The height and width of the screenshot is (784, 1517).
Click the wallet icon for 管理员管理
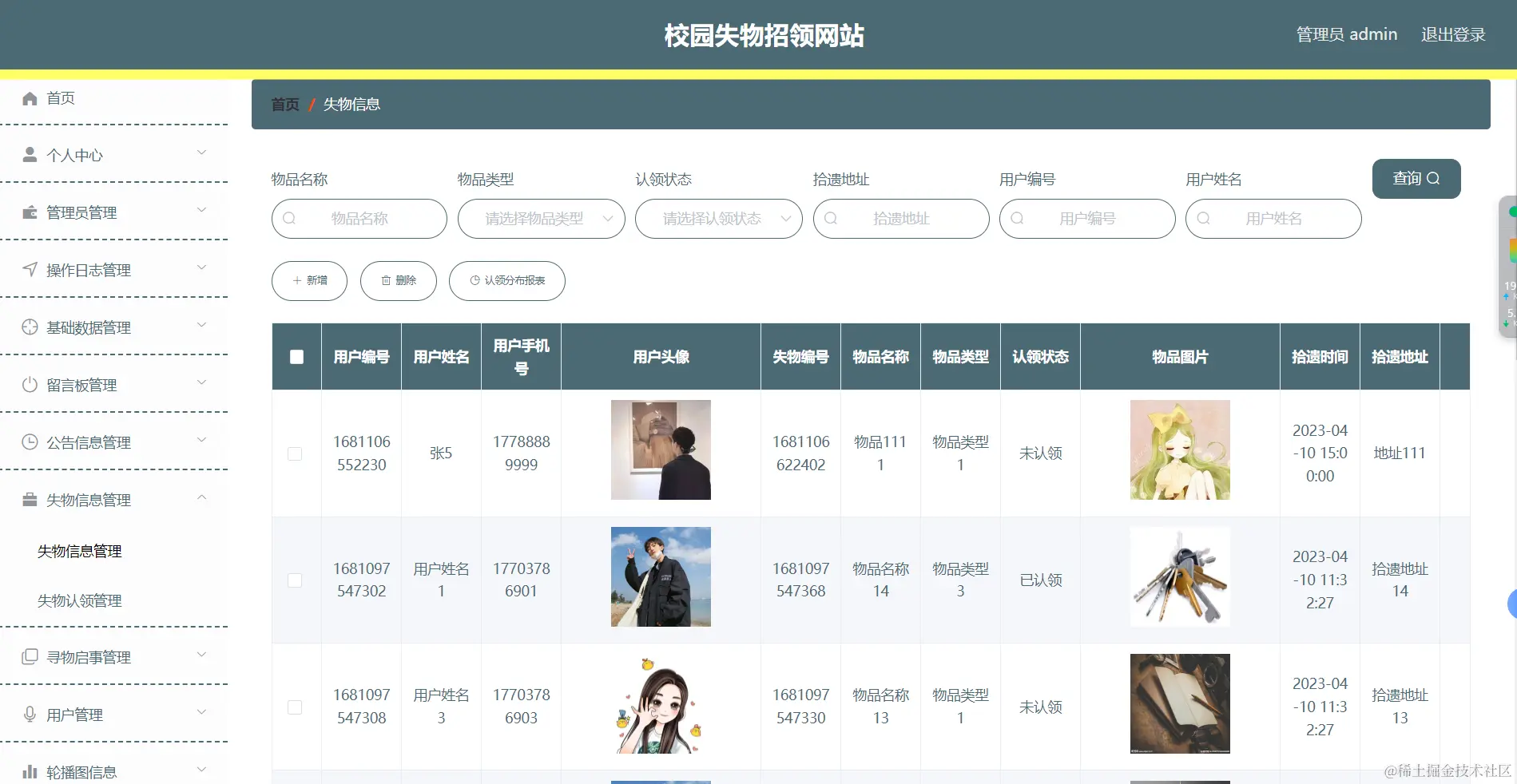30,212
